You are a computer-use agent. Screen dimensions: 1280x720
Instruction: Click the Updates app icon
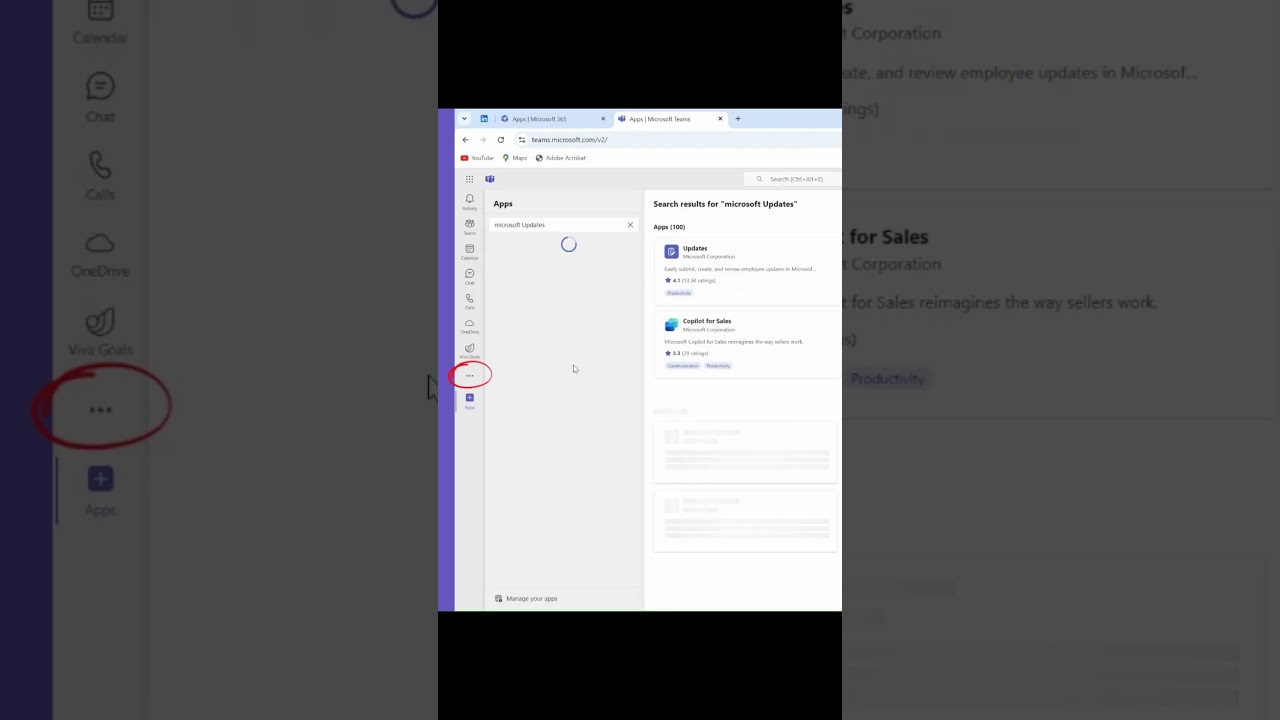tap(671, 251)
